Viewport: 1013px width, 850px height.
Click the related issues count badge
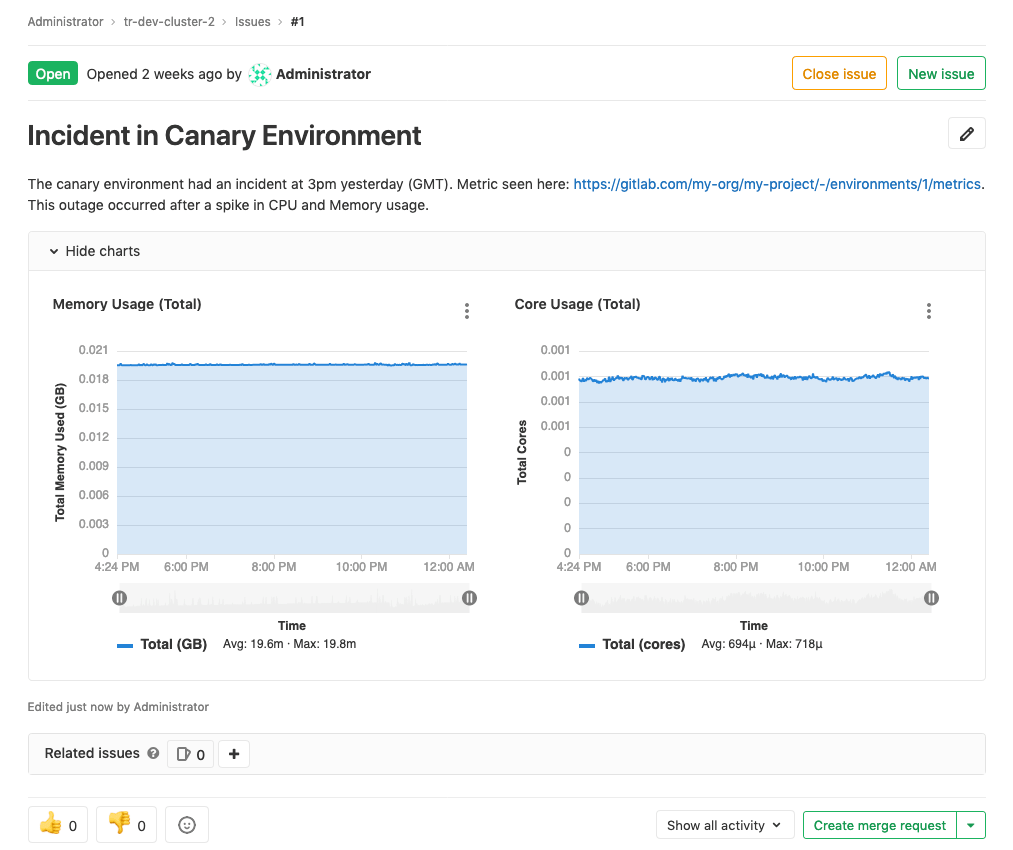tap(189, 754)
